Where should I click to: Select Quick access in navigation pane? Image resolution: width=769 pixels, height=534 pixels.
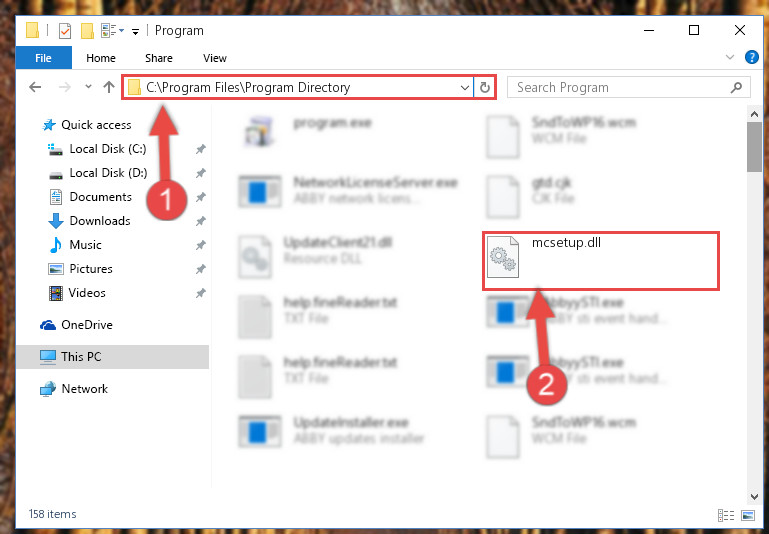coord(87,125)
